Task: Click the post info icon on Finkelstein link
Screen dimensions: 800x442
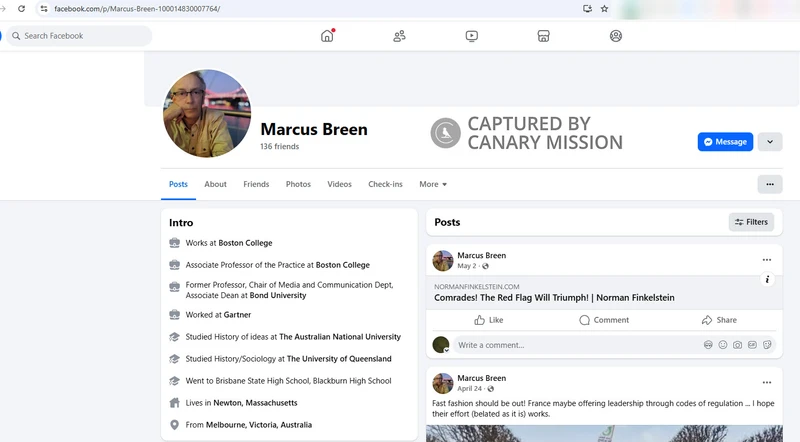Action: click(x=767, y=279)
